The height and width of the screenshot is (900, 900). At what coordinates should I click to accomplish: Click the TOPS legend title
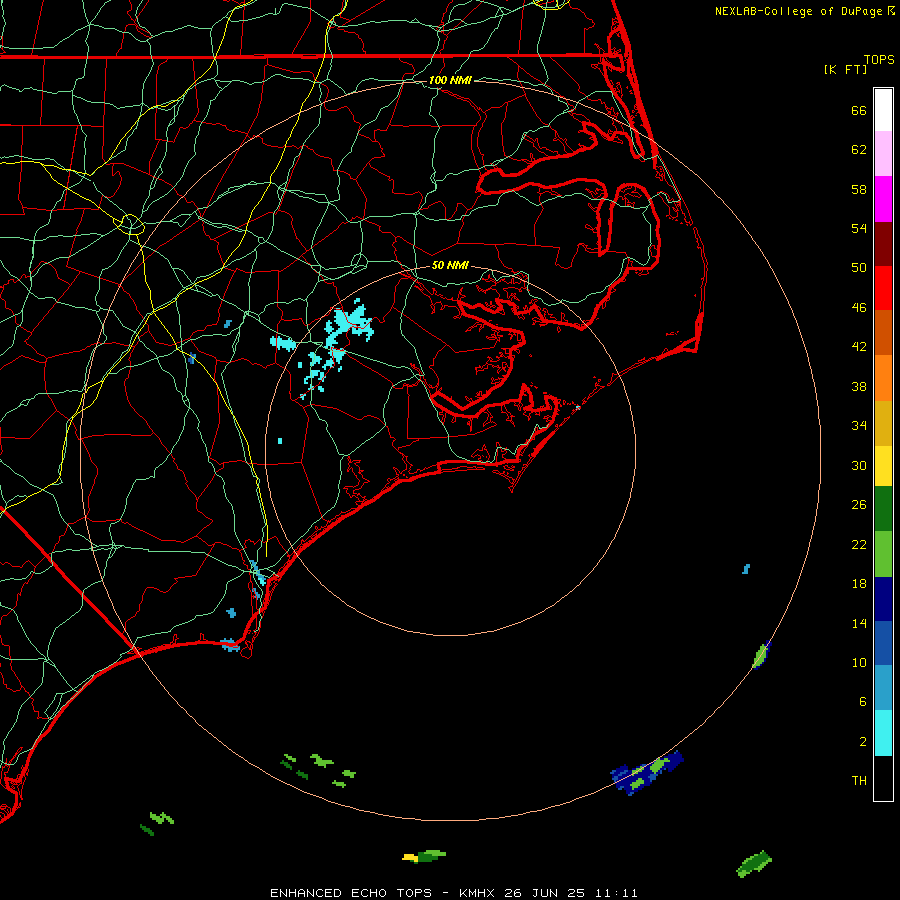pyautogui.click(x=879, y=59)
